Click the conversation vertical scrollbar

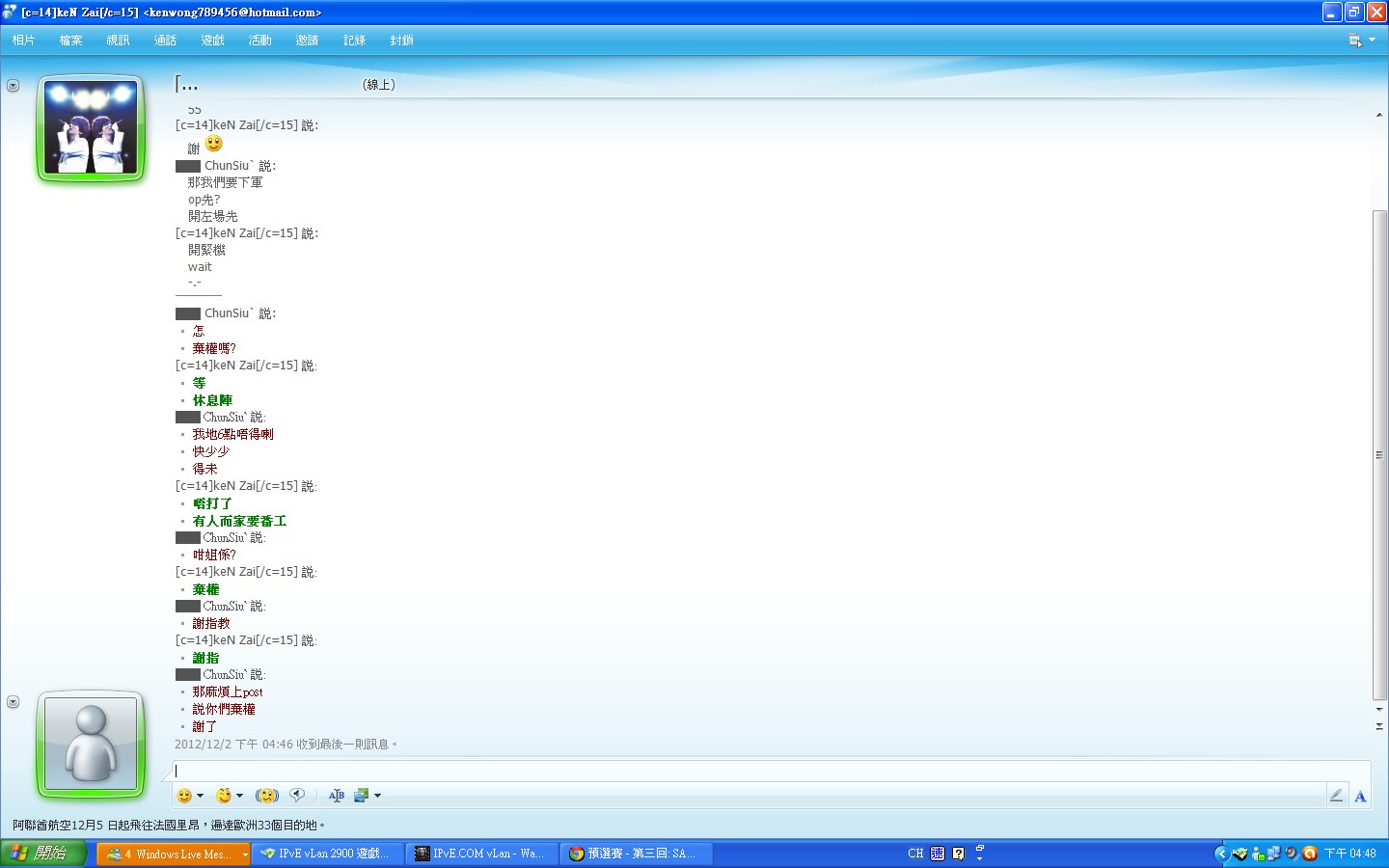(1379, 453)
